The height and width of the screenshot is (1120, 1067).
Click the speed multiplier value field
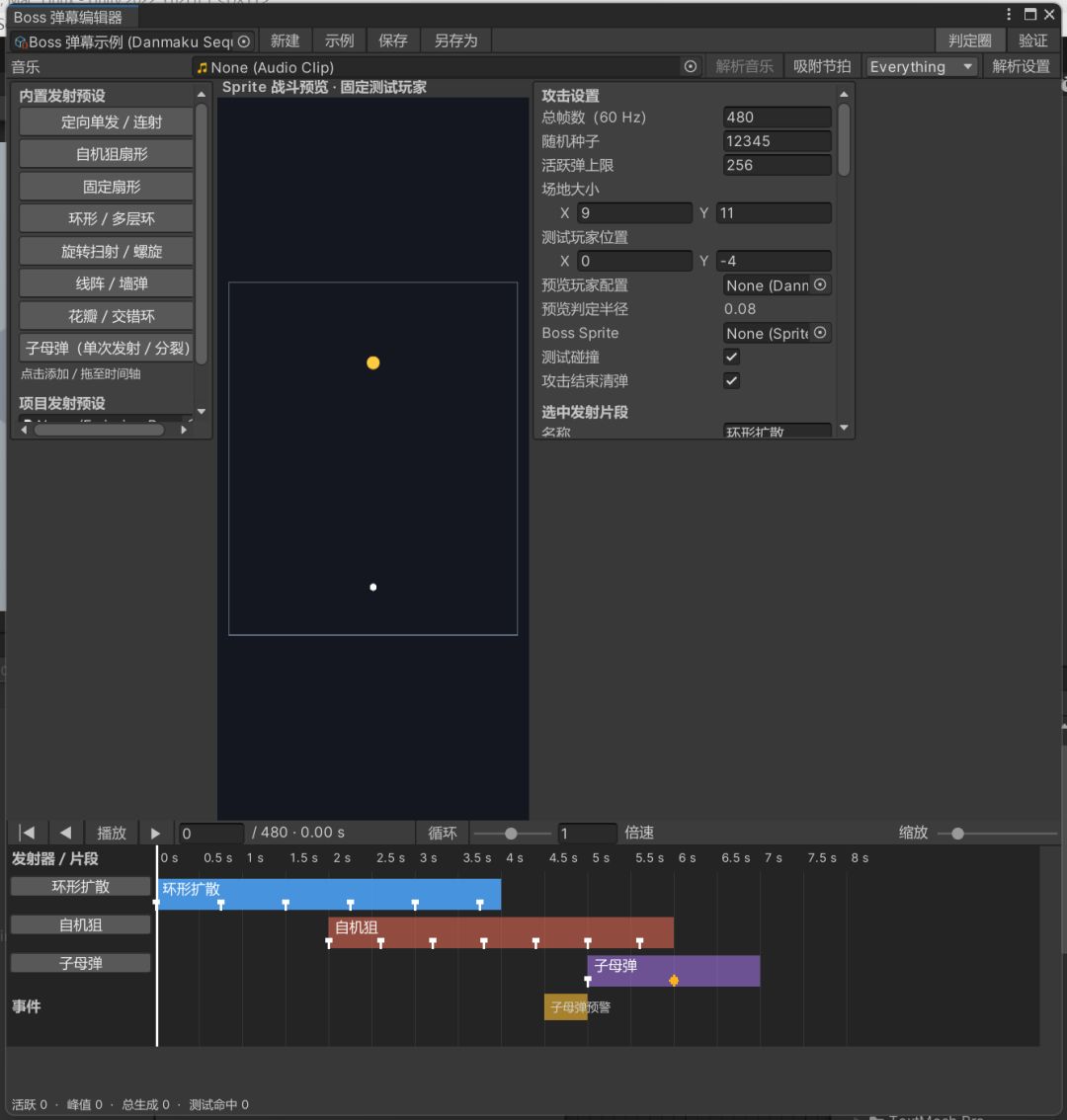[588, 833]
